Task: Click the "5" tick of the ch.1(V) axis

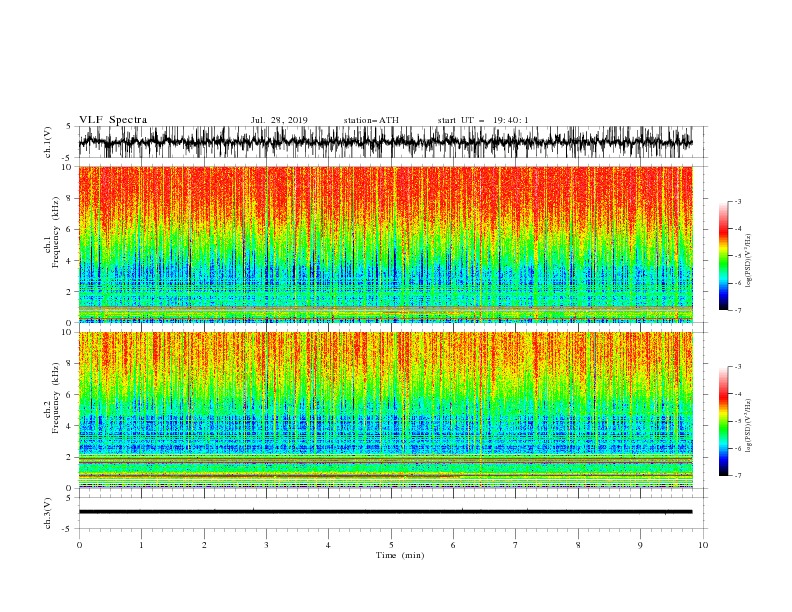Action: (69, 127)
